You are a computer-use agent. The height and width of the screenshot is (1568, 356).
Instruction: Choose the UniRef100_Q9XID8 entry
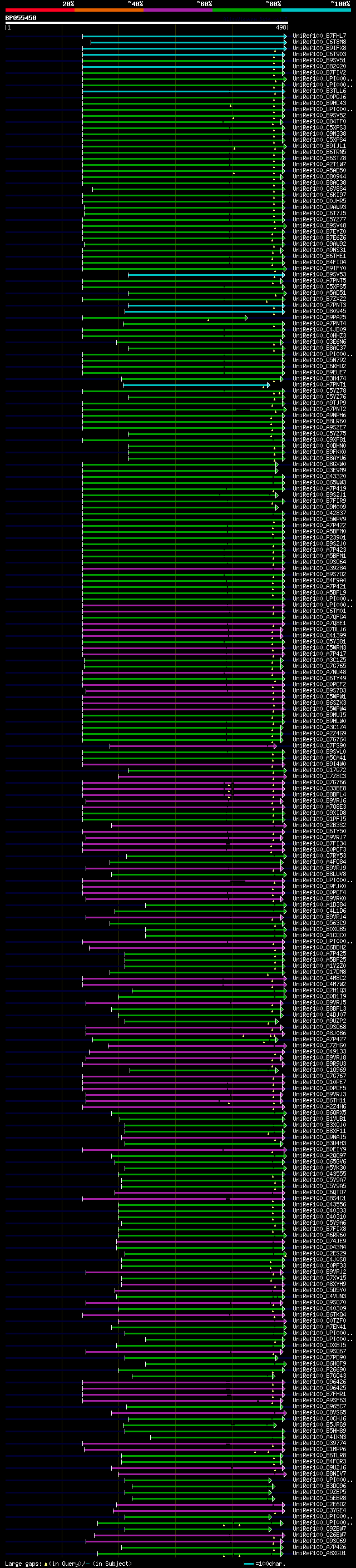pyautogui.click(x=319, y=813)
